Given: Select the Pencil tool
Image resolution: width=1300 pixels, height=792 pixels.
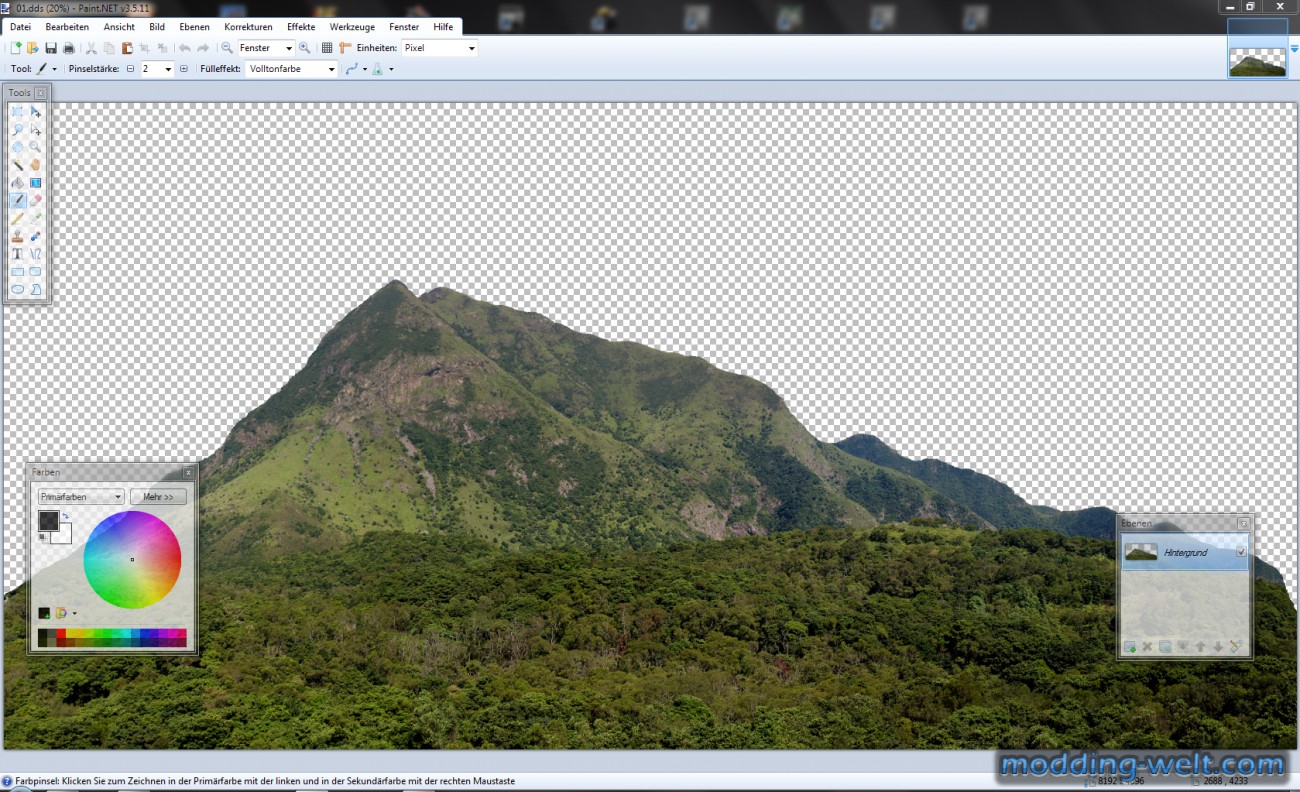Looking at the screenshot, I should (x=17, y=218).
